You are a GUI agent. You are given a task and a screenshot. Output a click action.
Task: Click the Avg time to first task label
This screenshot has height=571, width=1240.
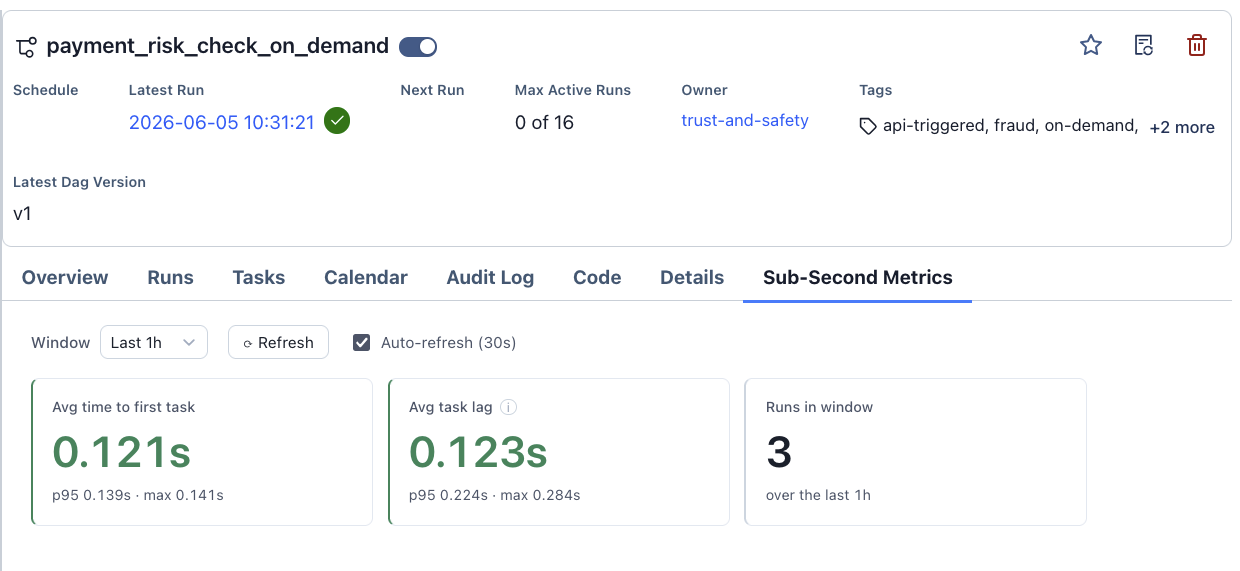click(x=124, y=407)
